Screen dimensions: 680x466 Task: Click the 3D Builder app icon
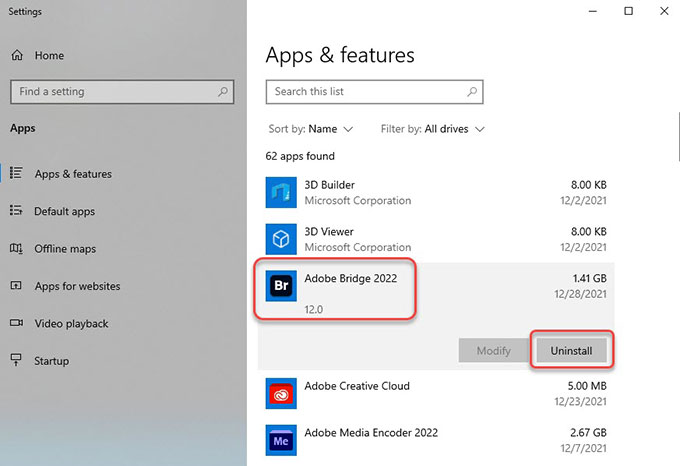coord(281,192)
